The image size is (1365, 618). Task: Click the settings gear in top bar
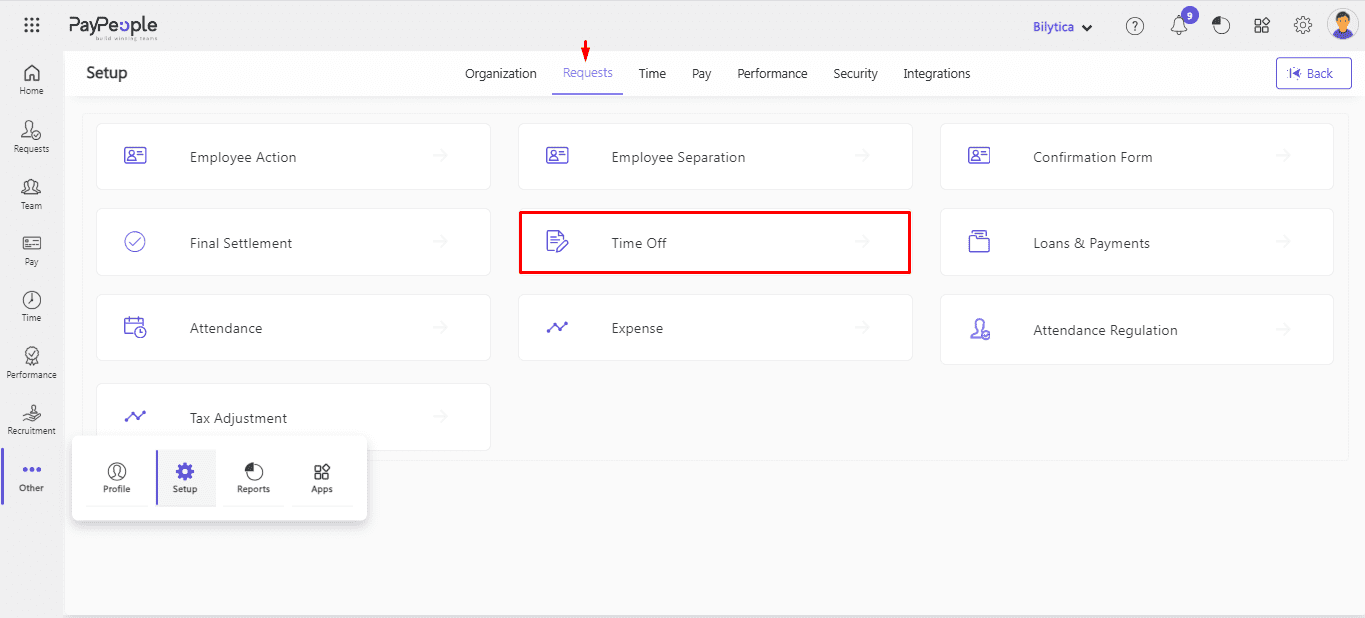coord(1303,26)
